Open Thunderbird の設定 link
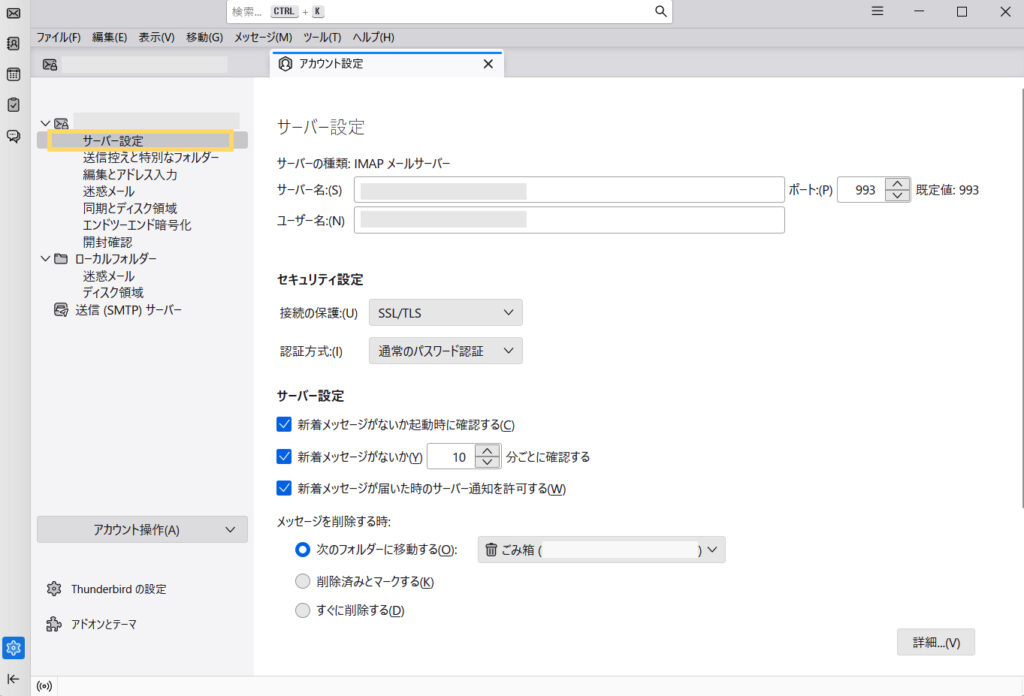Image resolution: width=1024 pixels, height=696 pixels. [x=118, y=589]
